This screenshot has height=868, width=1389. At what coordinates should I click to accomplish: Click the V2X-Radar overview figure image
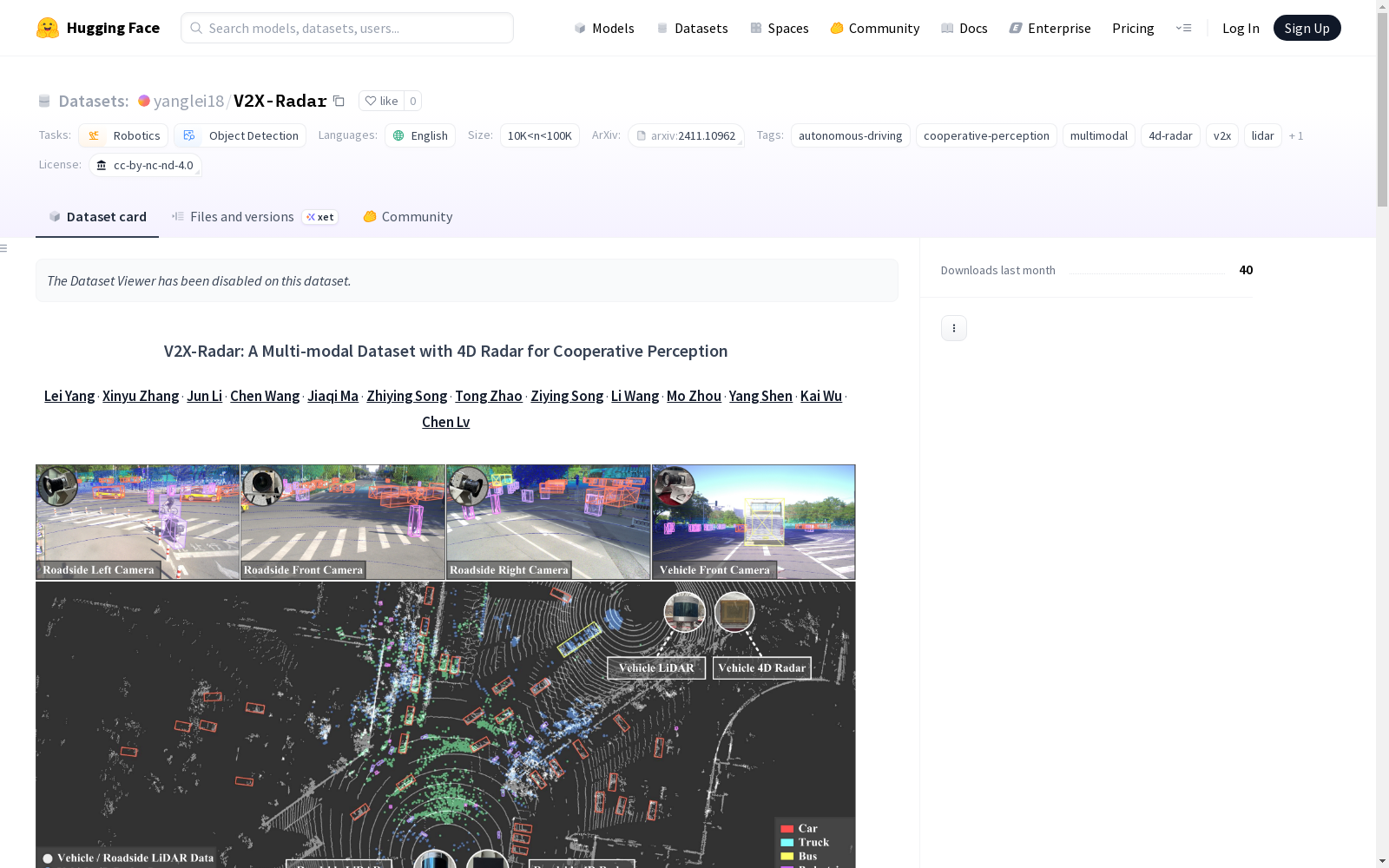[445, 666]
